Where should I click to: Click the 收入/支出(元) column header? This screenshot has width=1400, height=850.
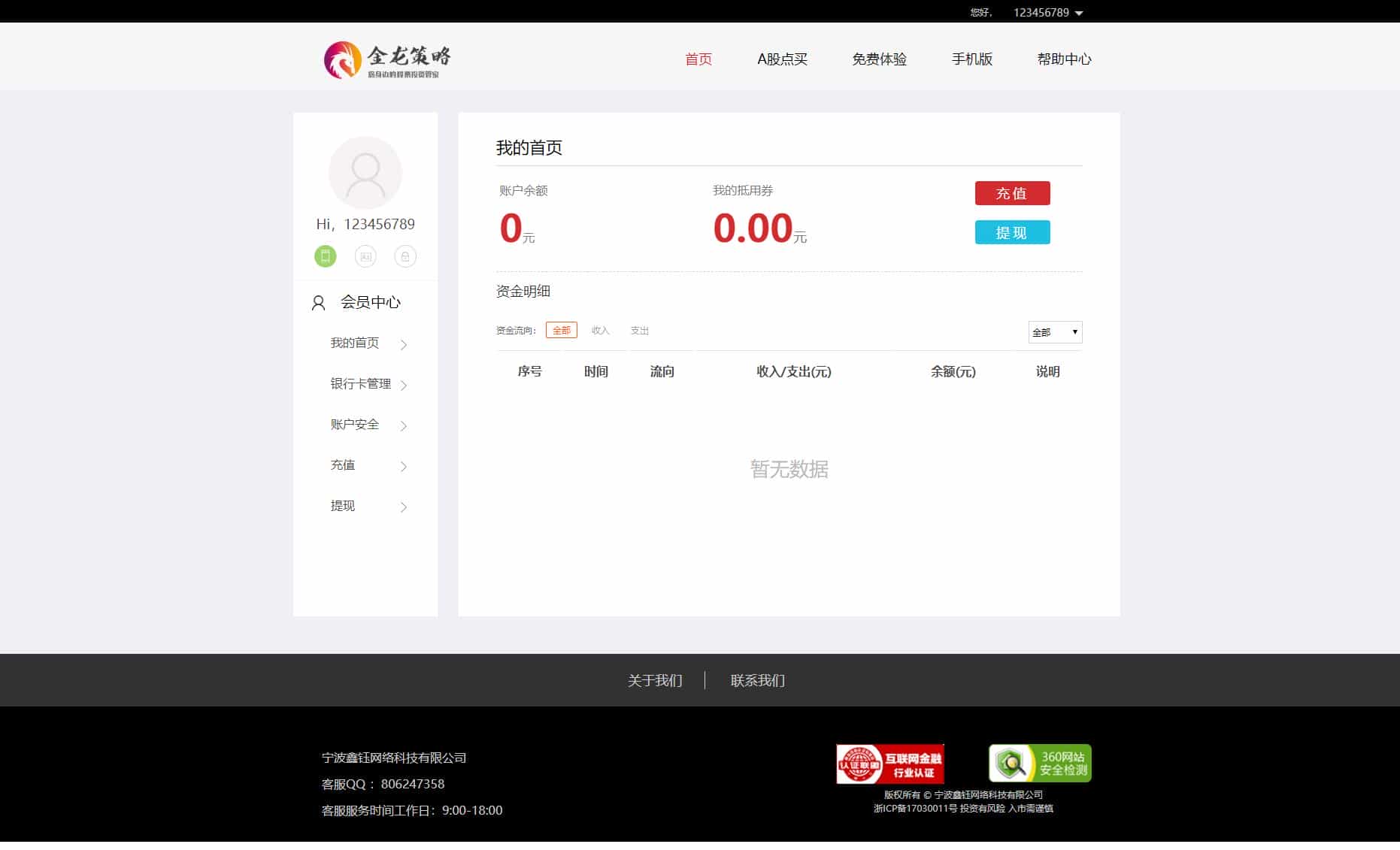point(794,371)
